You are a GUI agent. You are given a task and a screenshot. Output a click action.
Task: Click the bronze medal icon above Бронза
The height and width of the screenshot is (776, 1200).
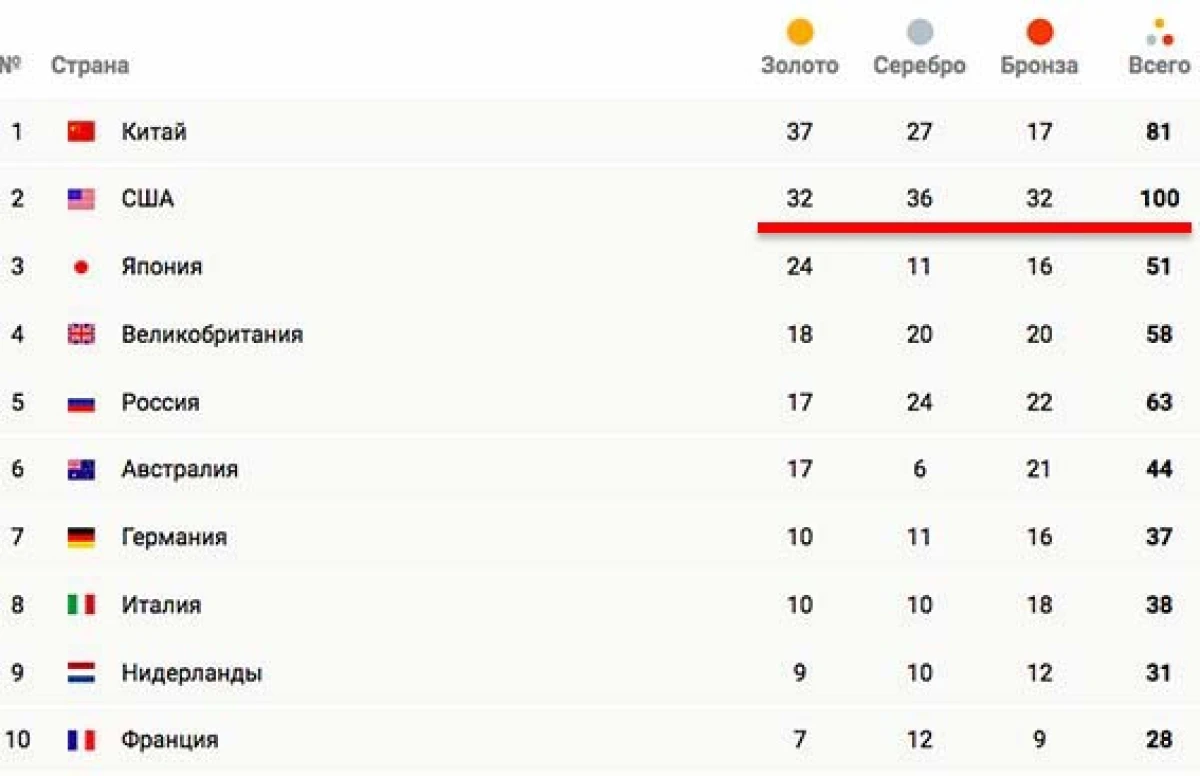[x=1040, y=32]
